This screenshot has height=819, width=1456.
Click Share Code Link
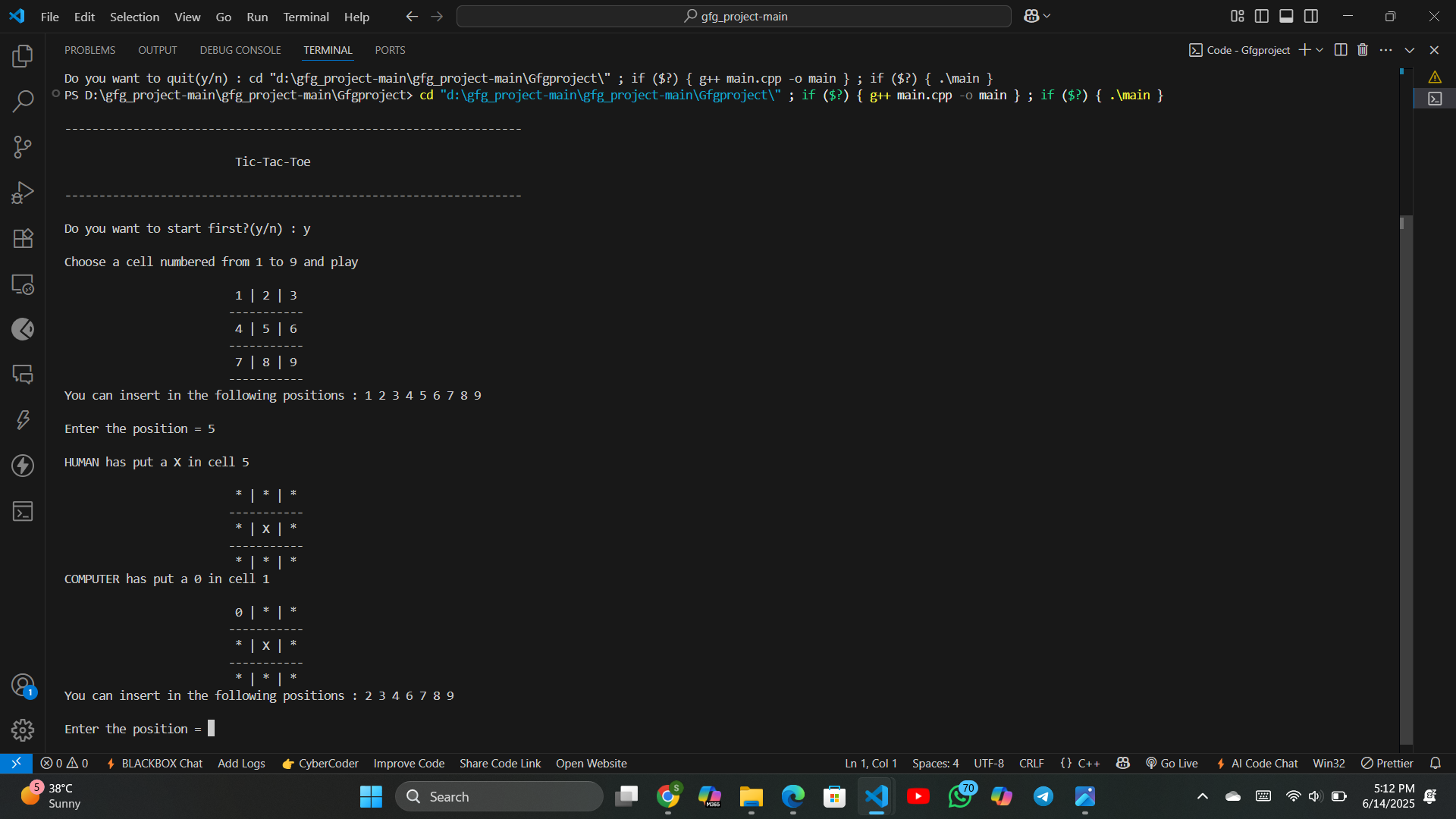(500, 763)
